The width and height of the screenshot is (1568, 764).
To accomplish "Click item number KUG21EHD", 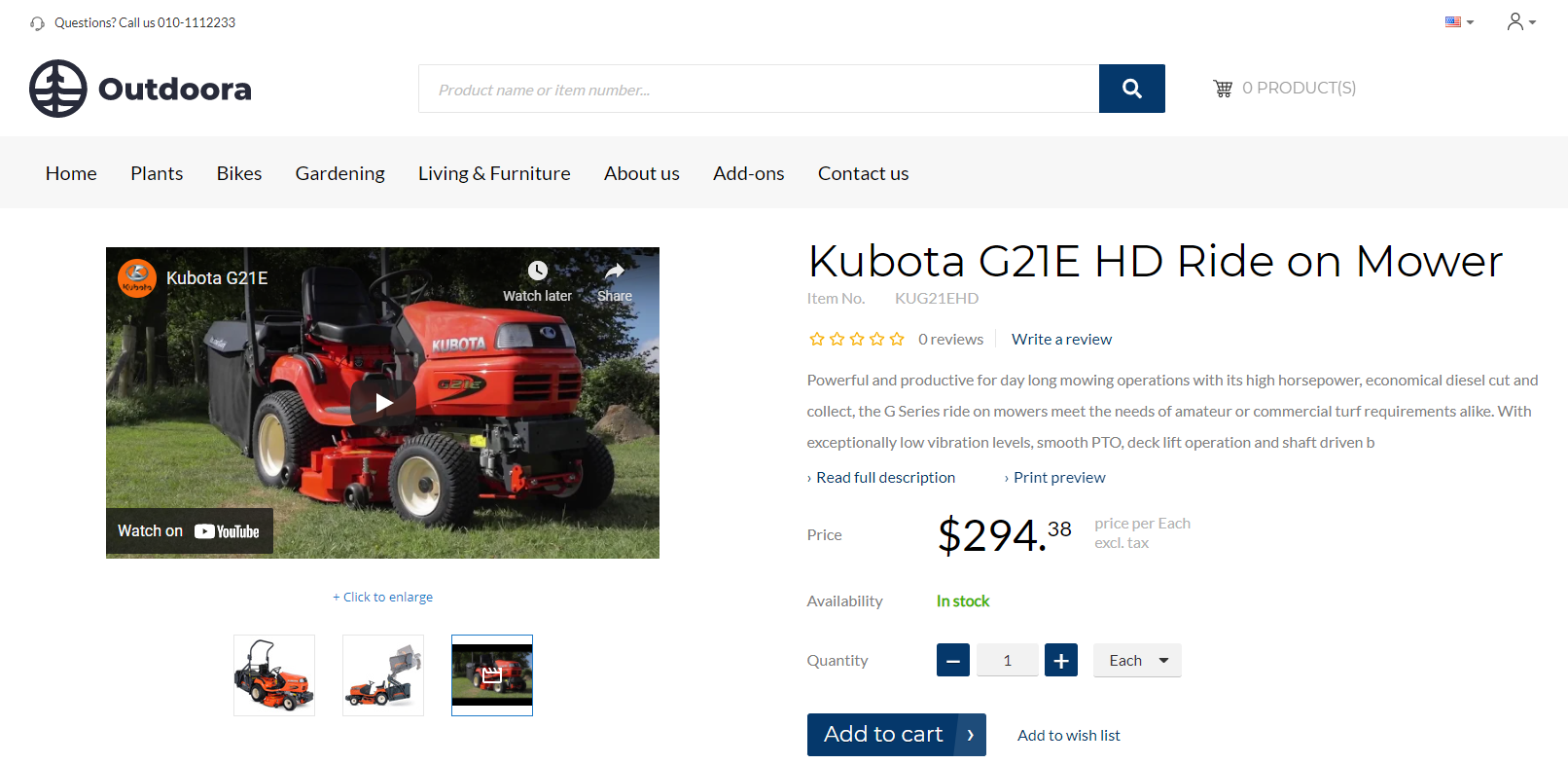I will coord(937,299).
